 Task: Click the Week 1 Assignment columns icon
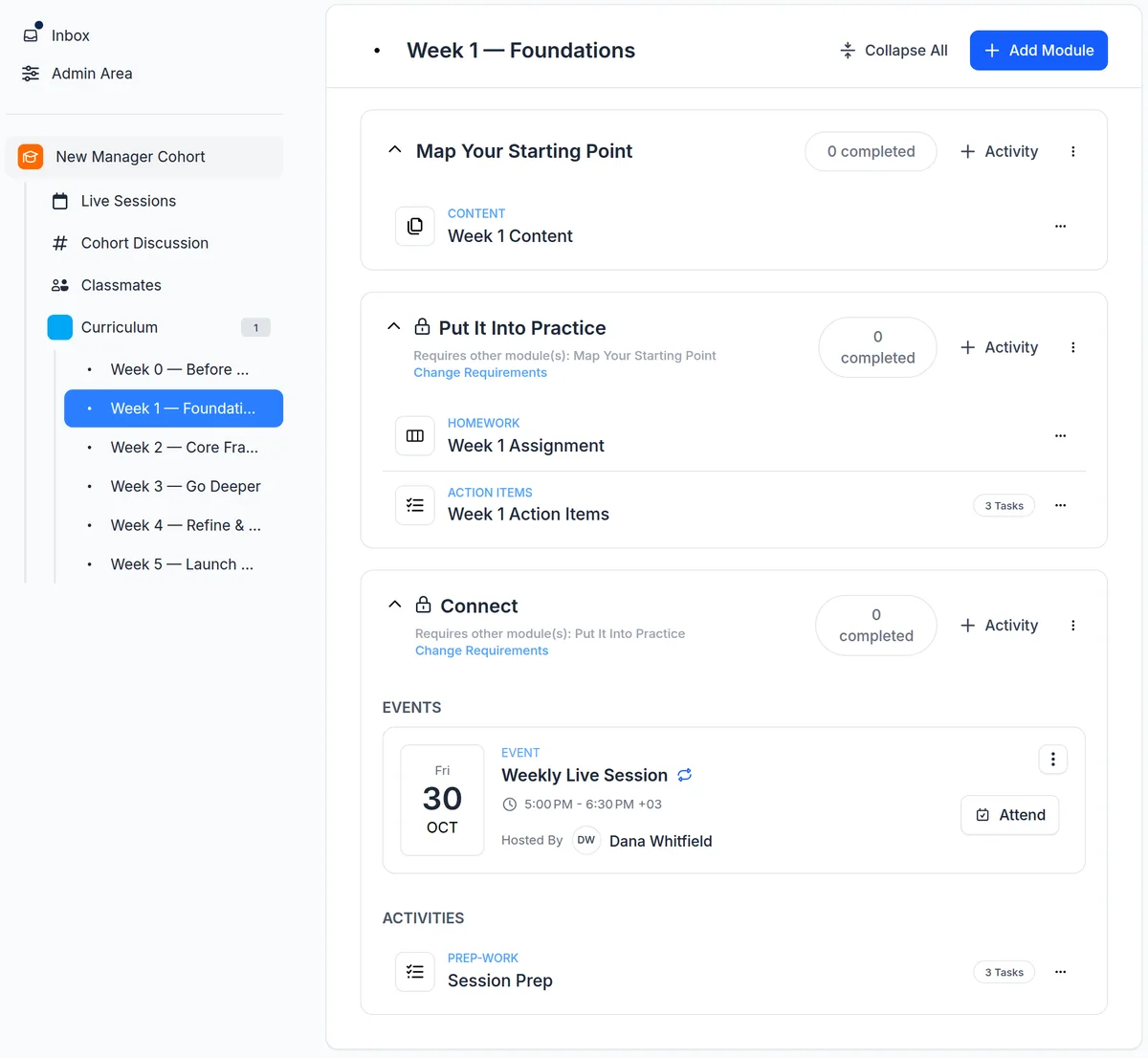point(415,435)
